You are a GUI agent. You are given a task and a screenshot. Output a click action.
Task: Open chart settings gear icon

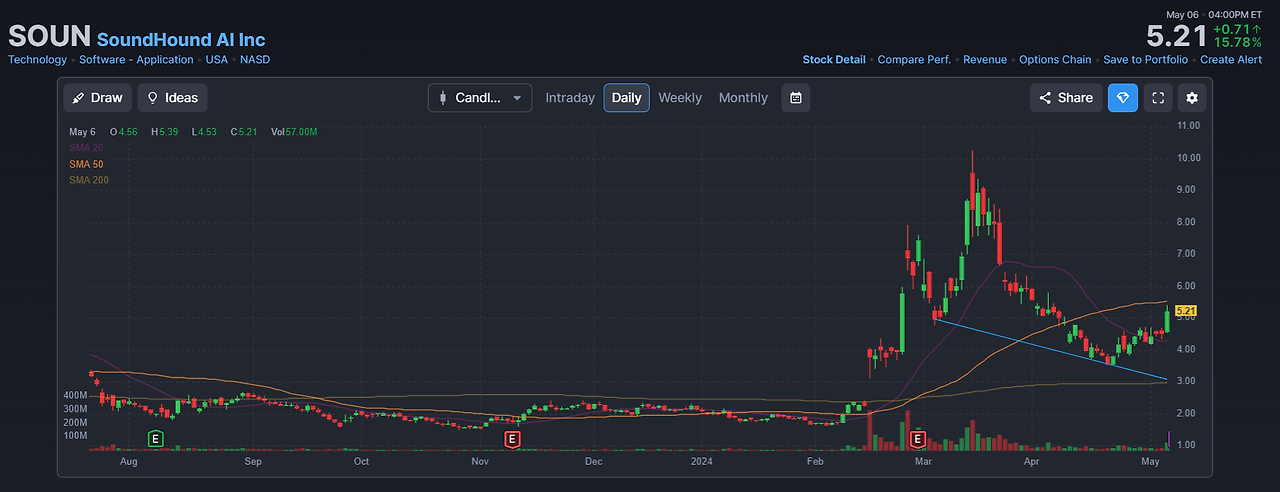(1192, 97)
